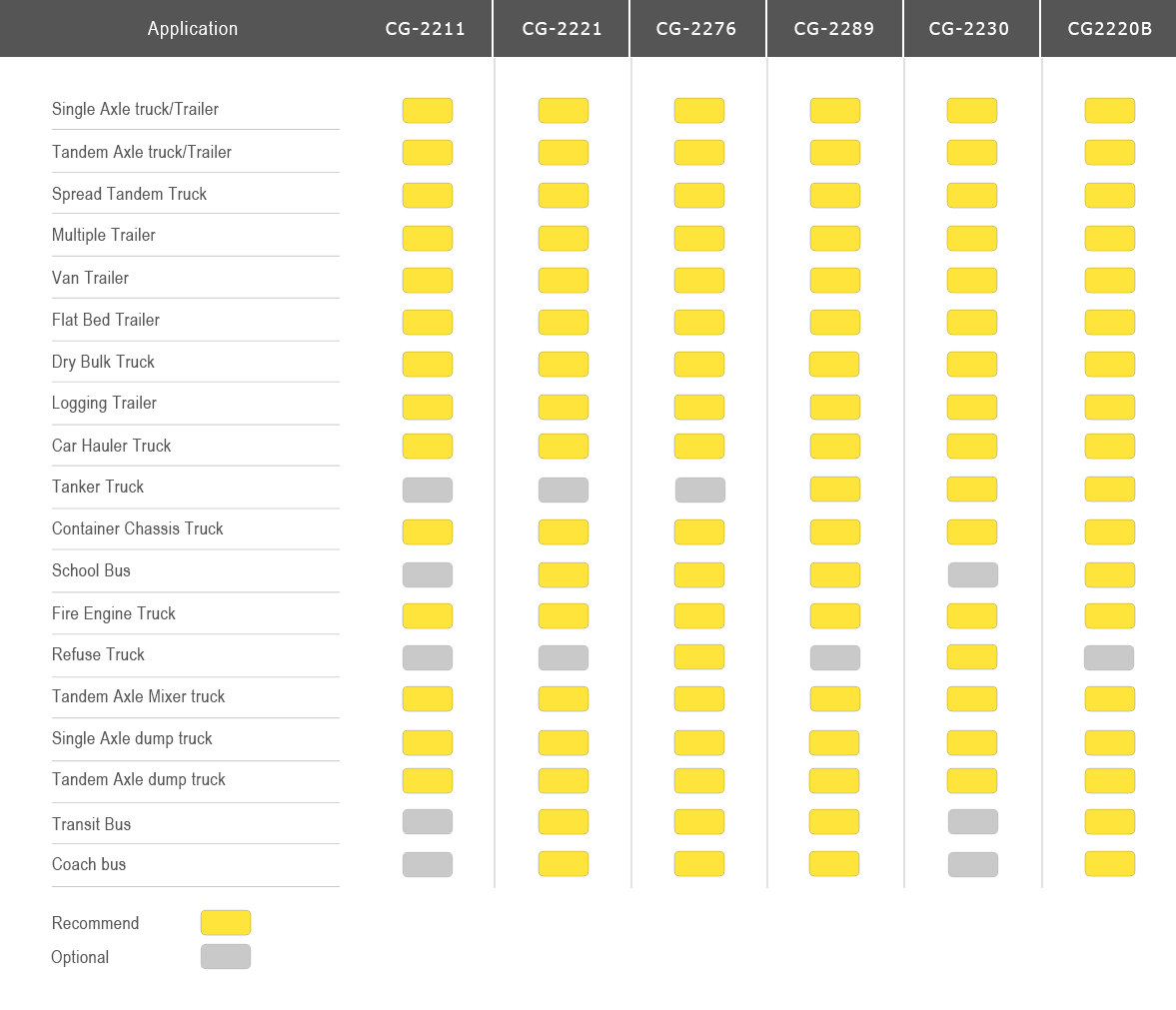Click the Single Axle dump truck label
Image resolution: width=1176 pixels, height=1010 pixels.
[x=132, y=739]
